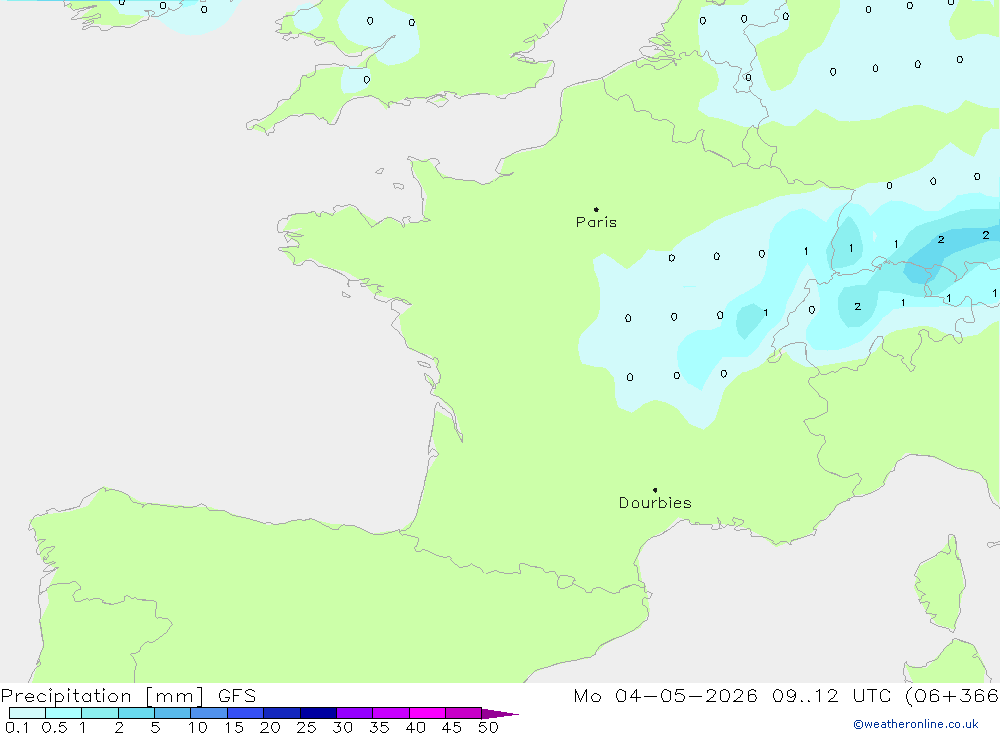The height and width of the screenshot is (733, 1000).
Task: Click the '0.1' legend scale label
Action: pyautogui.click(x=17, y=727)
